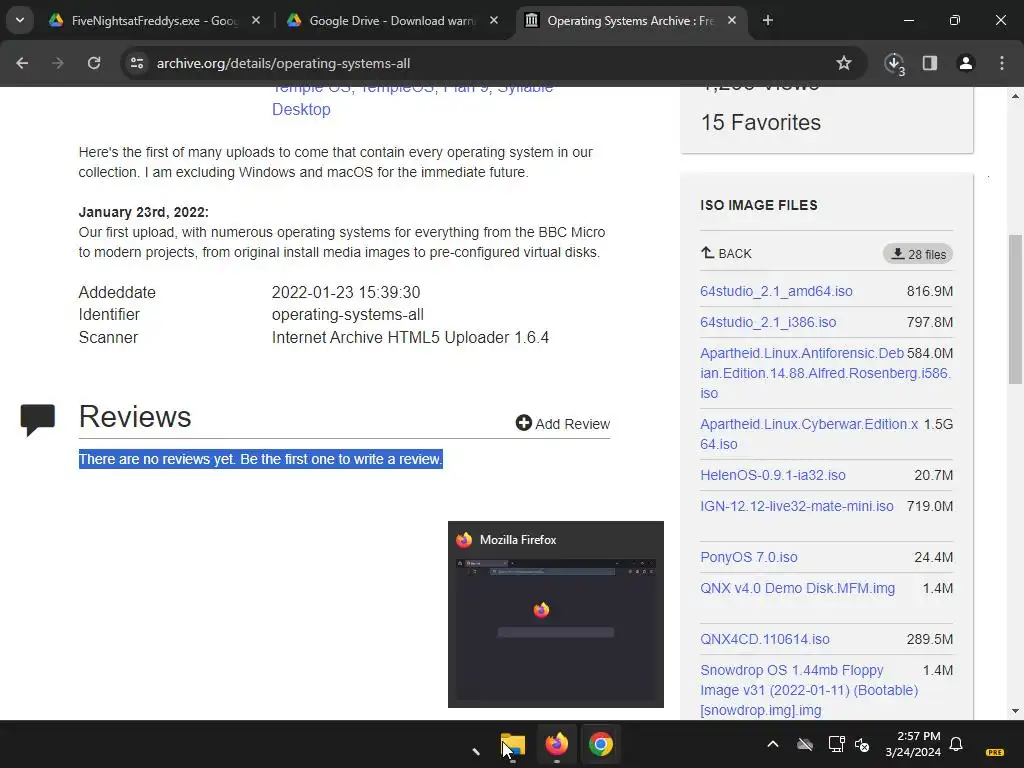Click the muted volume tray icon
The height and width of the screenshot is (768, 1024).
862,744
